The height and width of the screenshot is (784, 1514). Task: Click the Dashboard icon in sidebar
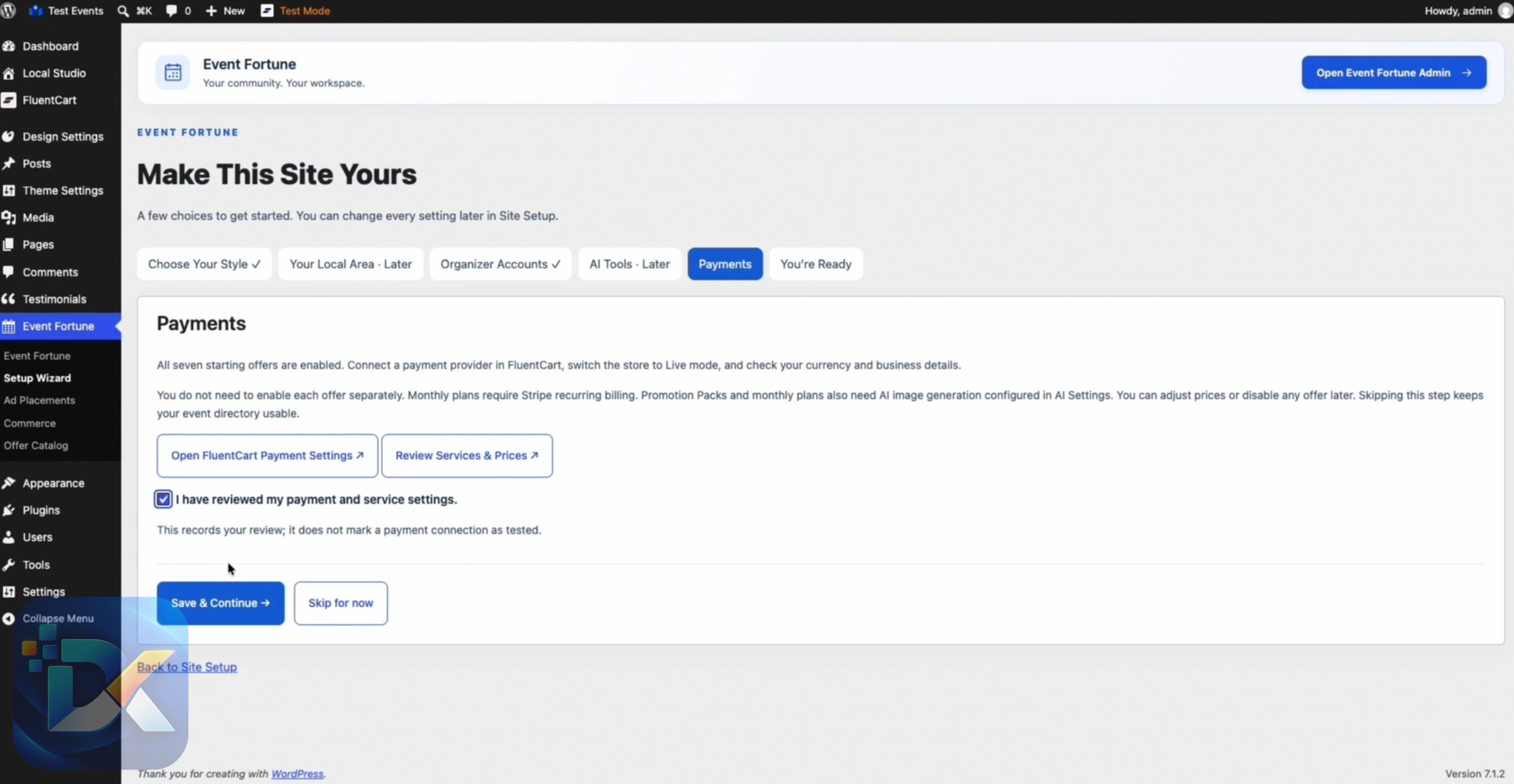tap(9, 46)
